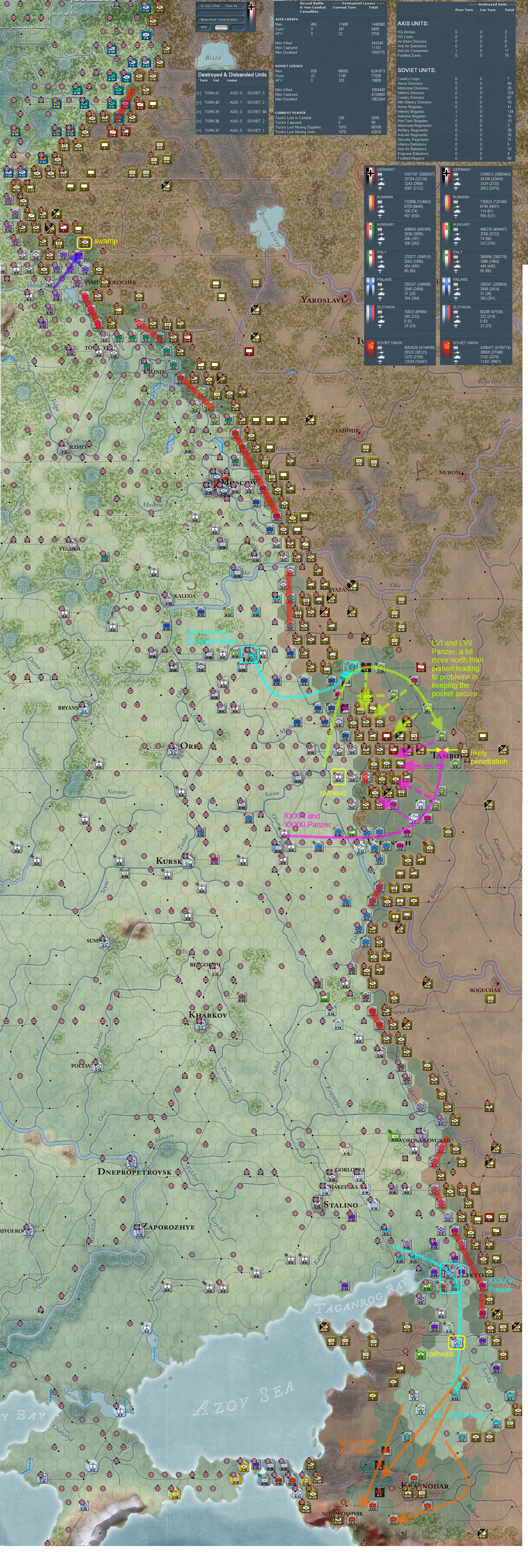The width and height of the screenshot is (528, 1568).
Task: Click the Krasnodar city label on the map
Action: (426, 1486)
